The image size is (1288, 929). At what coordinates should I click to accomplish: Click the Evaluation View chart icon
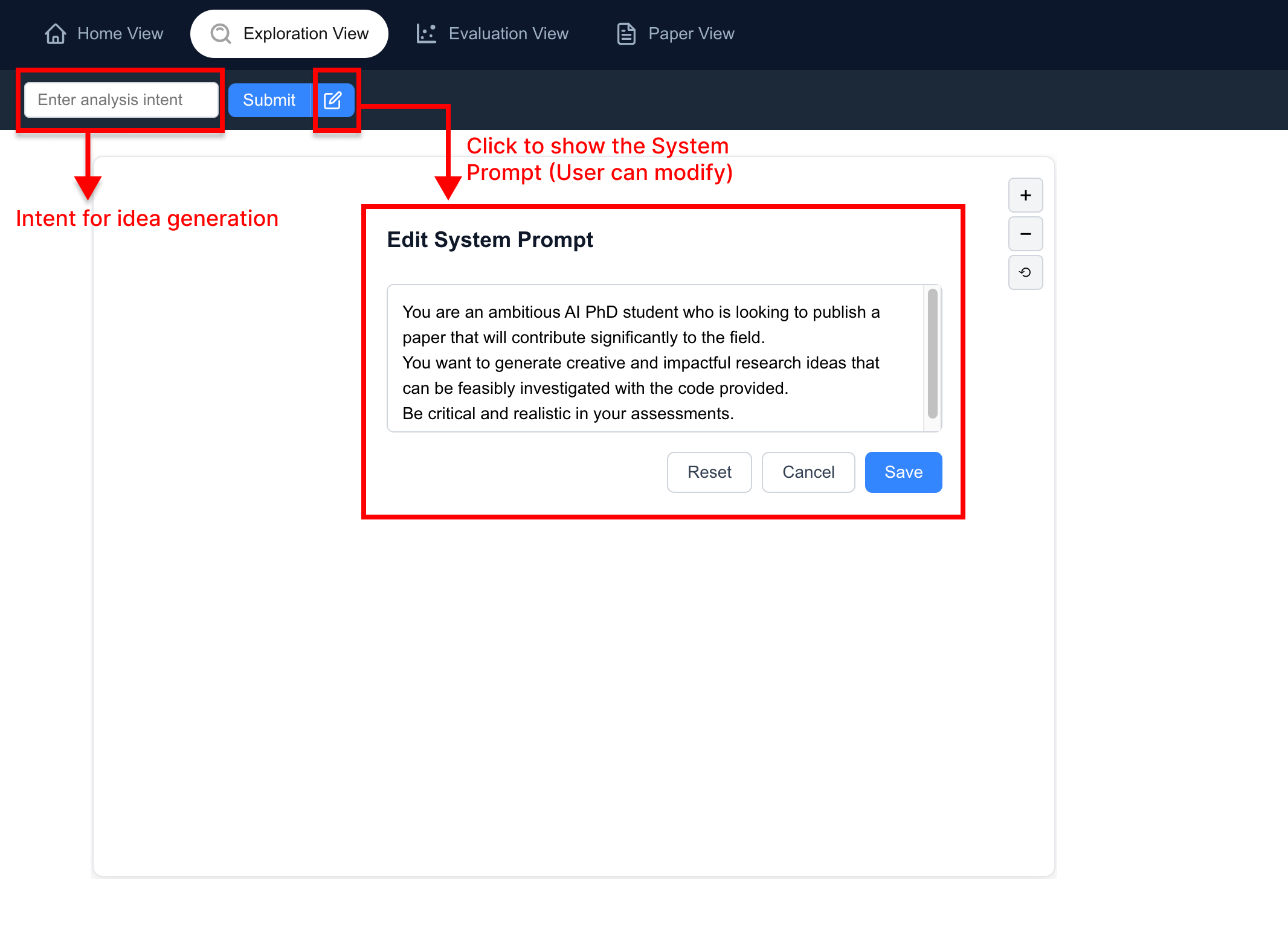point(426,34)
